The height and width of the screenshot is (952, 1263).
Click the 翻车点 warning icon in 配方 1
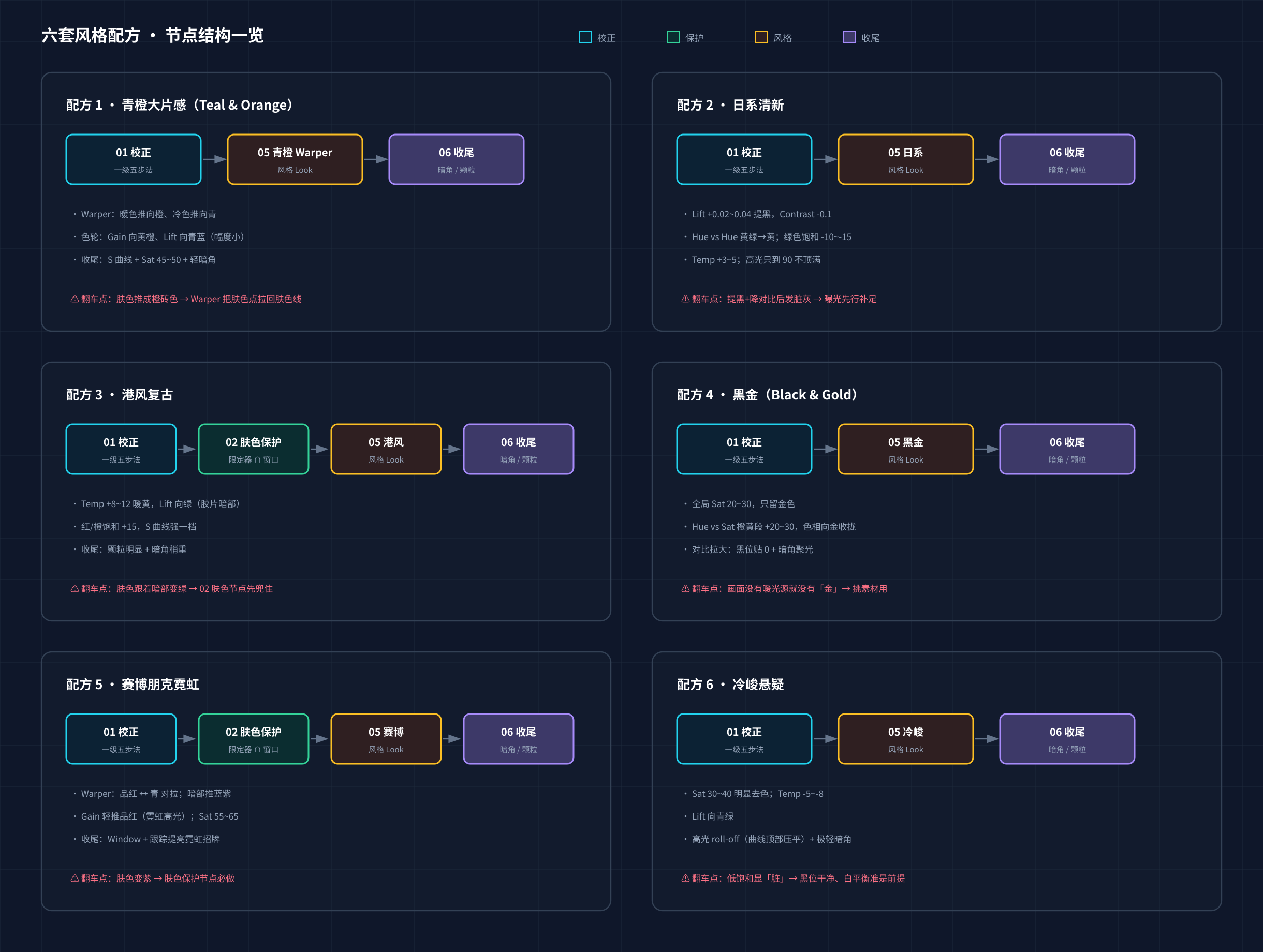pos(74,299)
